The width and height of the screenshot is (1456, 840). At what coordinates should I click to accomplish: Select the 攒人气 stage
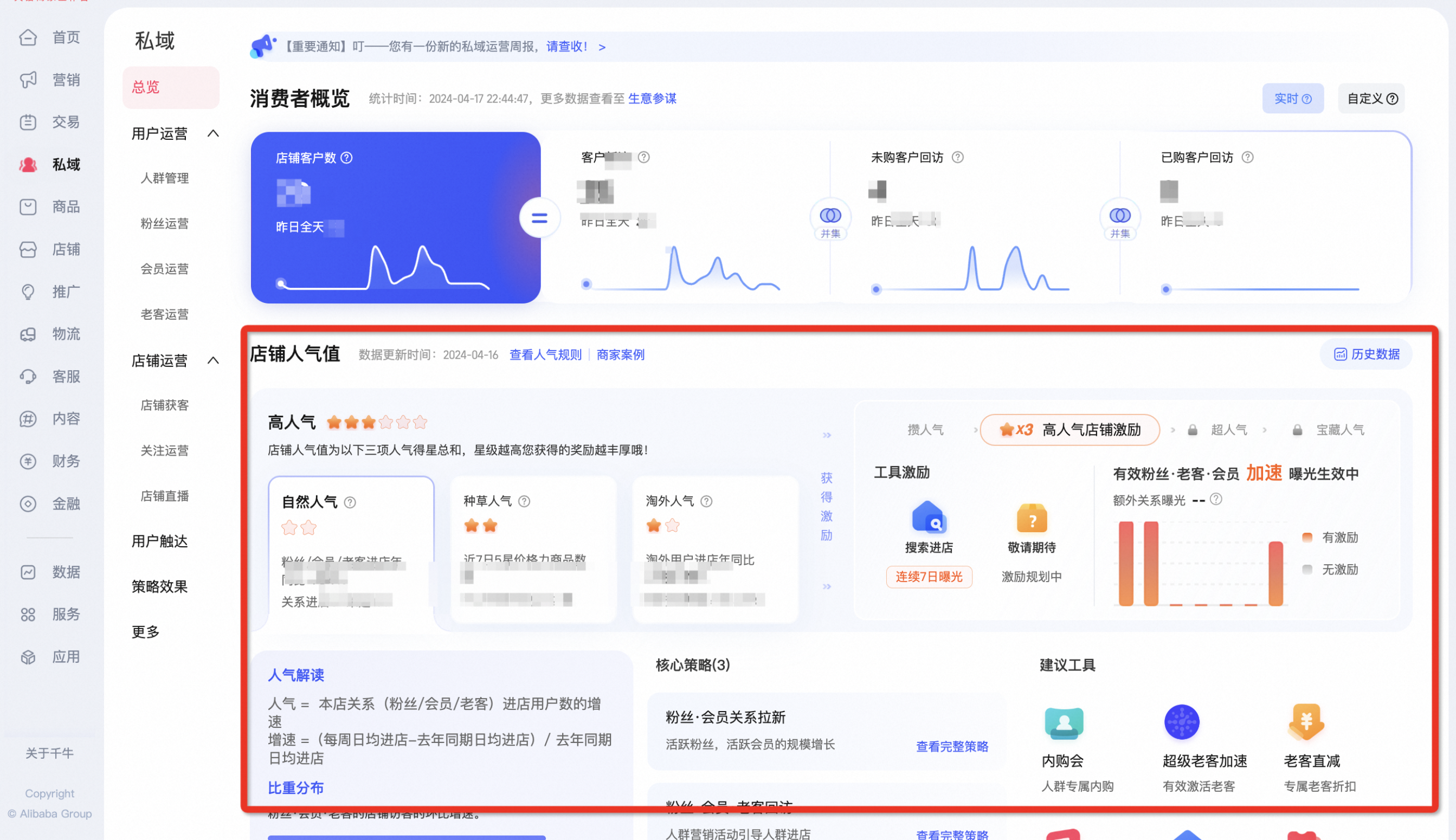tap(926, 430)
